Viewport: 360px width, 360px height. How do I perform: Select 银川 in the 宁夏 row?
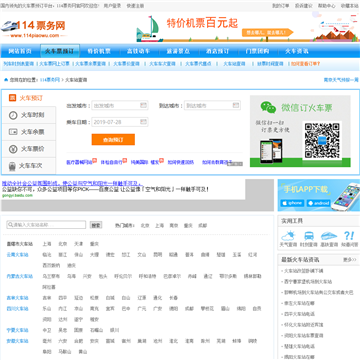[114, 330]
